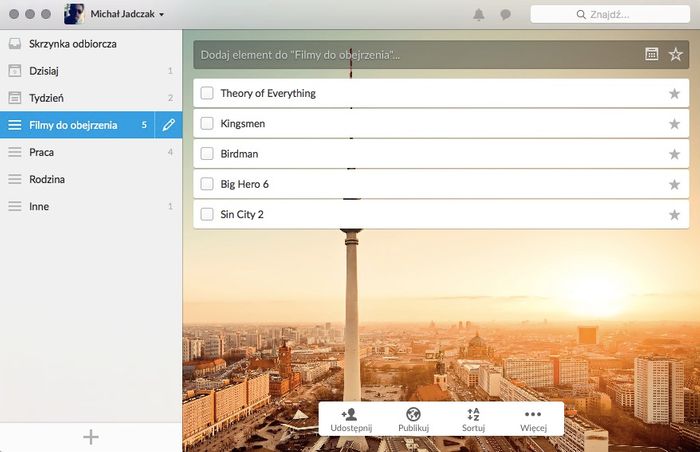This screenshot has width=700, height=452.
Task: Click the pencil edit icon for Filmy do obejrzenia
Action: (168, 125)
